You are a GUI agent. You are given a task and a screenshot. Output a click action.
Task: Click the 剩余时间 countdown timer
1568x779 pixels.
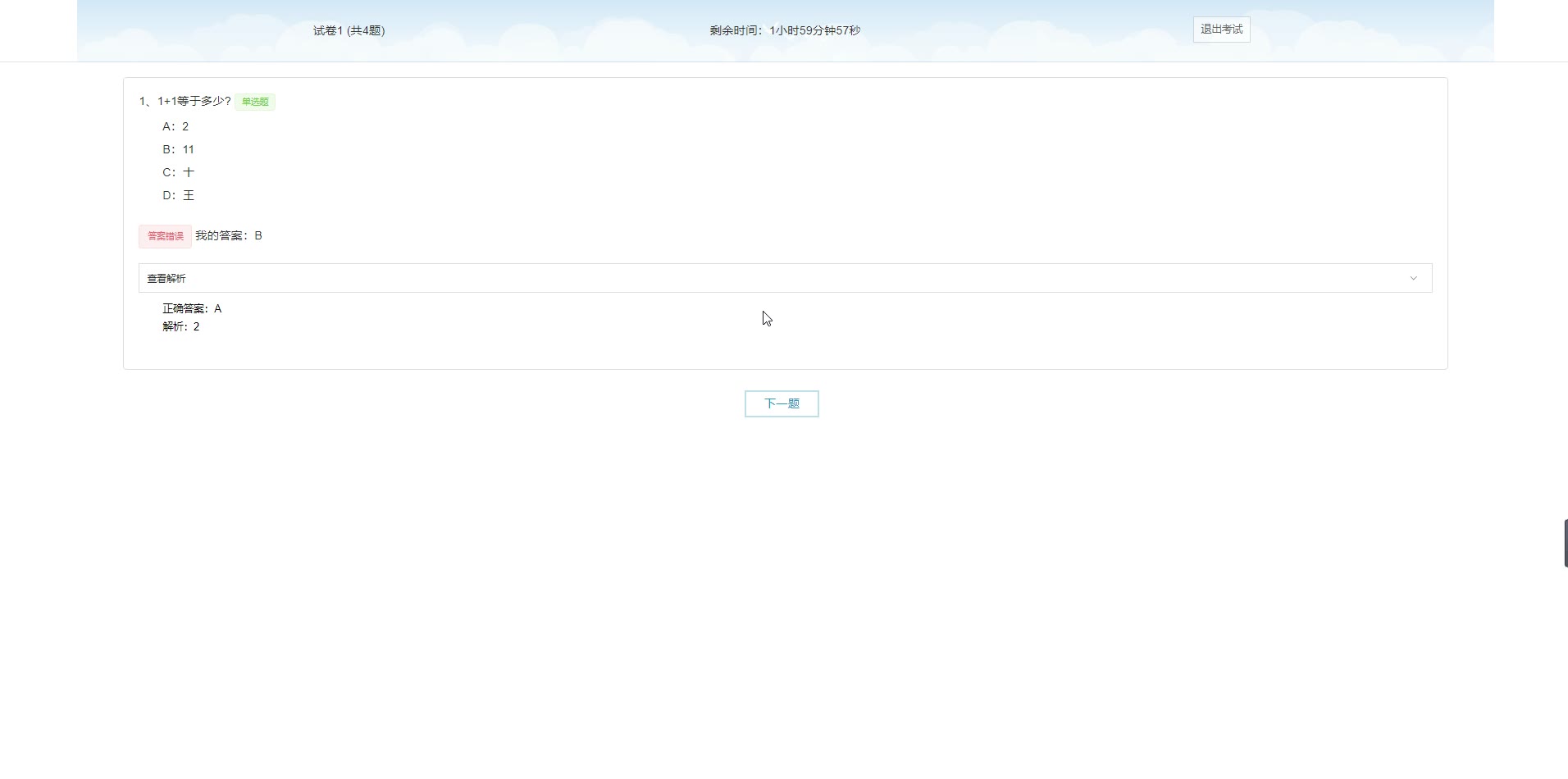(786, 30)
